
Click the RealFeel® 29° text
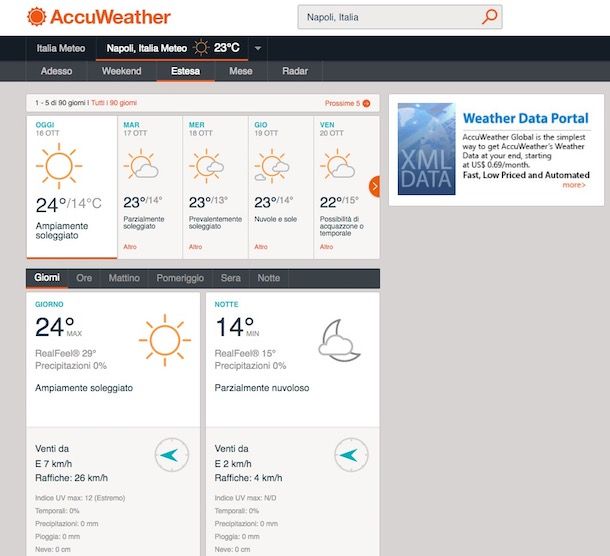pos(65,353)
